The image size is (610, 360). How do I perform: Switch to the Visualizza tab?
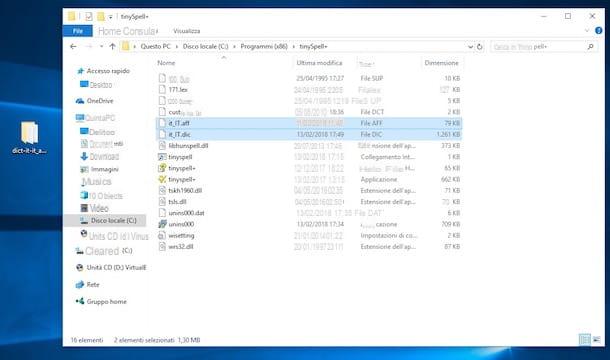point(187,31)
